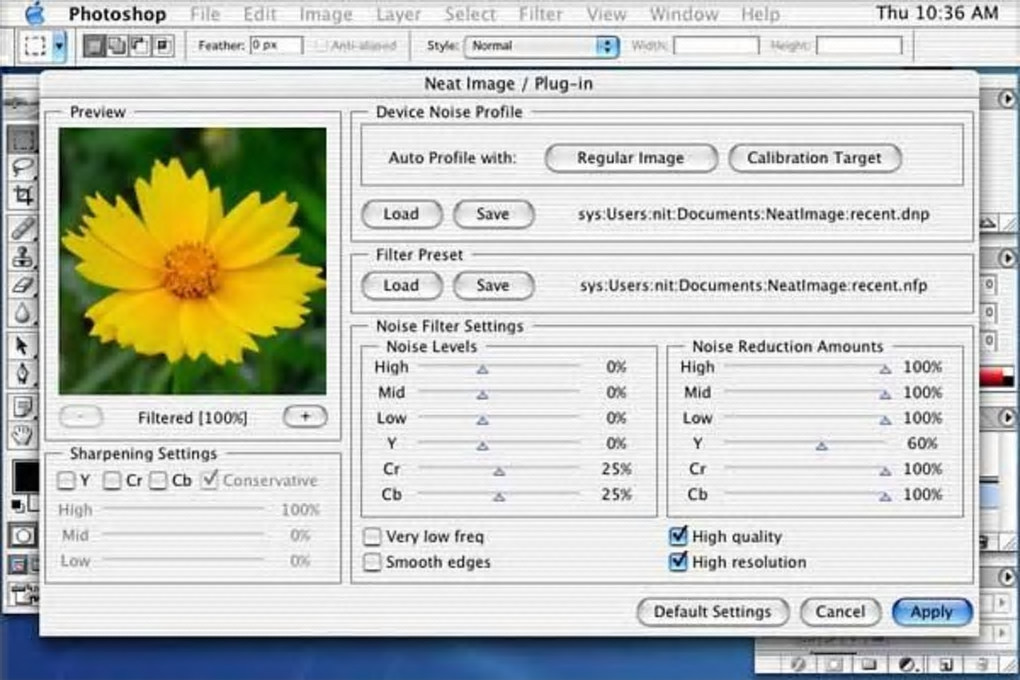Viewport: 1020px width, 680px height.
Task: Select the Lasso tool
Action: tap(22, 167)
